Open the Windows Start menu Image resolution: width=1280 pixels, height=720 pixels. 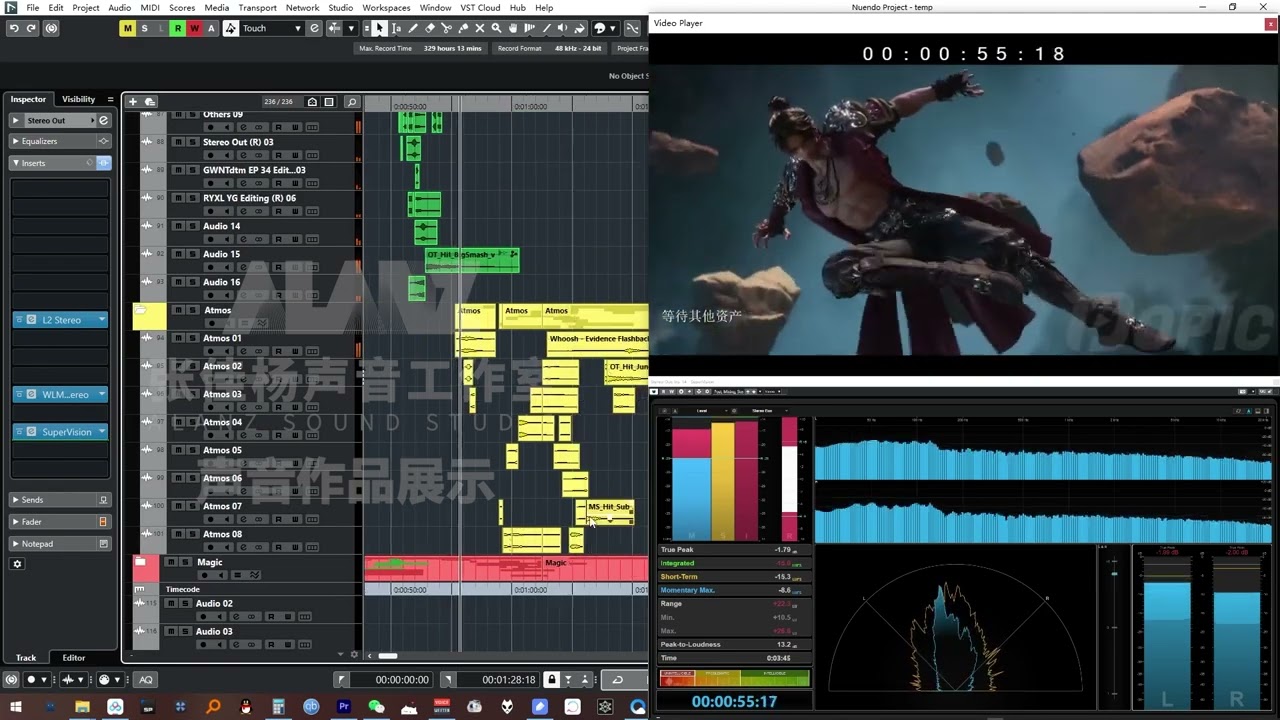tap(16, 707)
